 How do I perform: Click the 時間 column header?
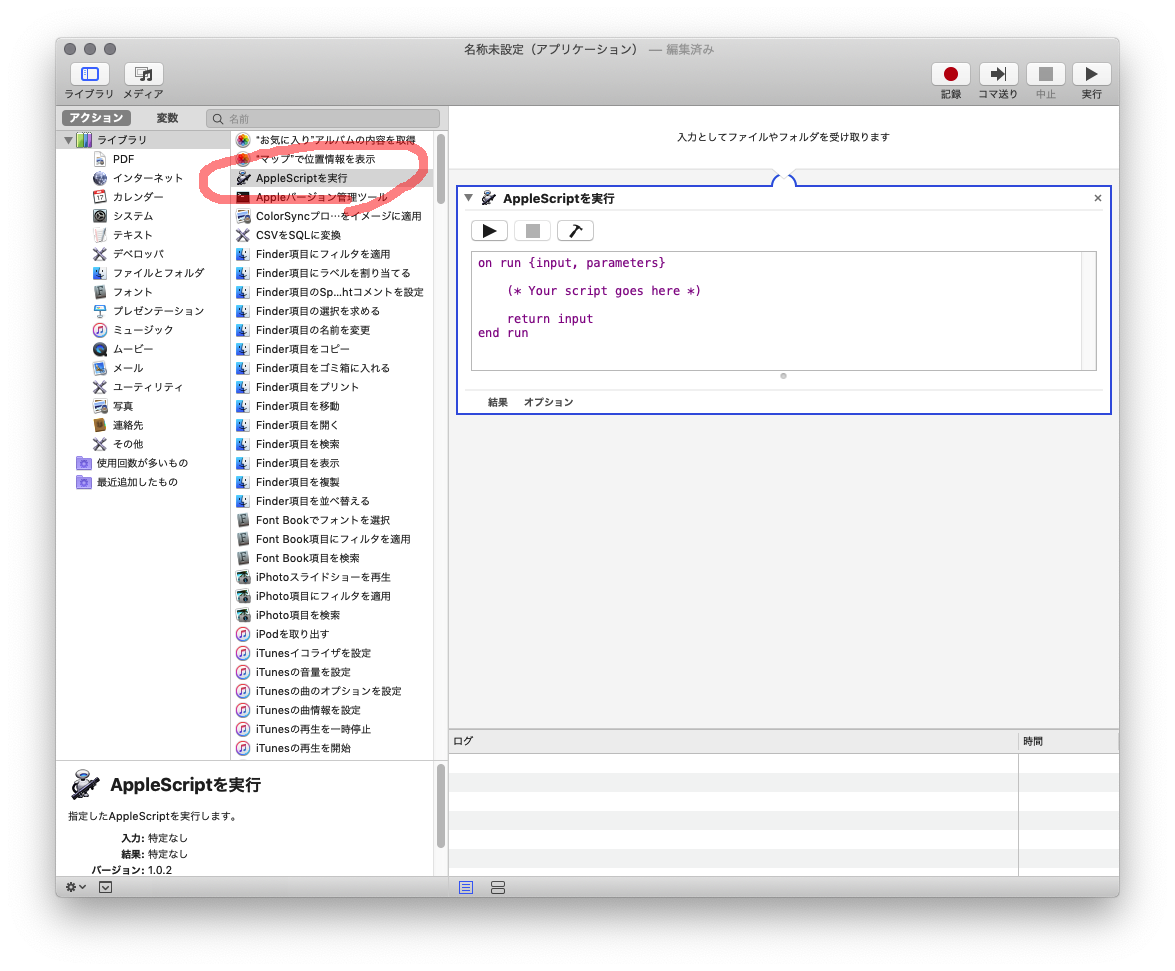(1069, 741)
